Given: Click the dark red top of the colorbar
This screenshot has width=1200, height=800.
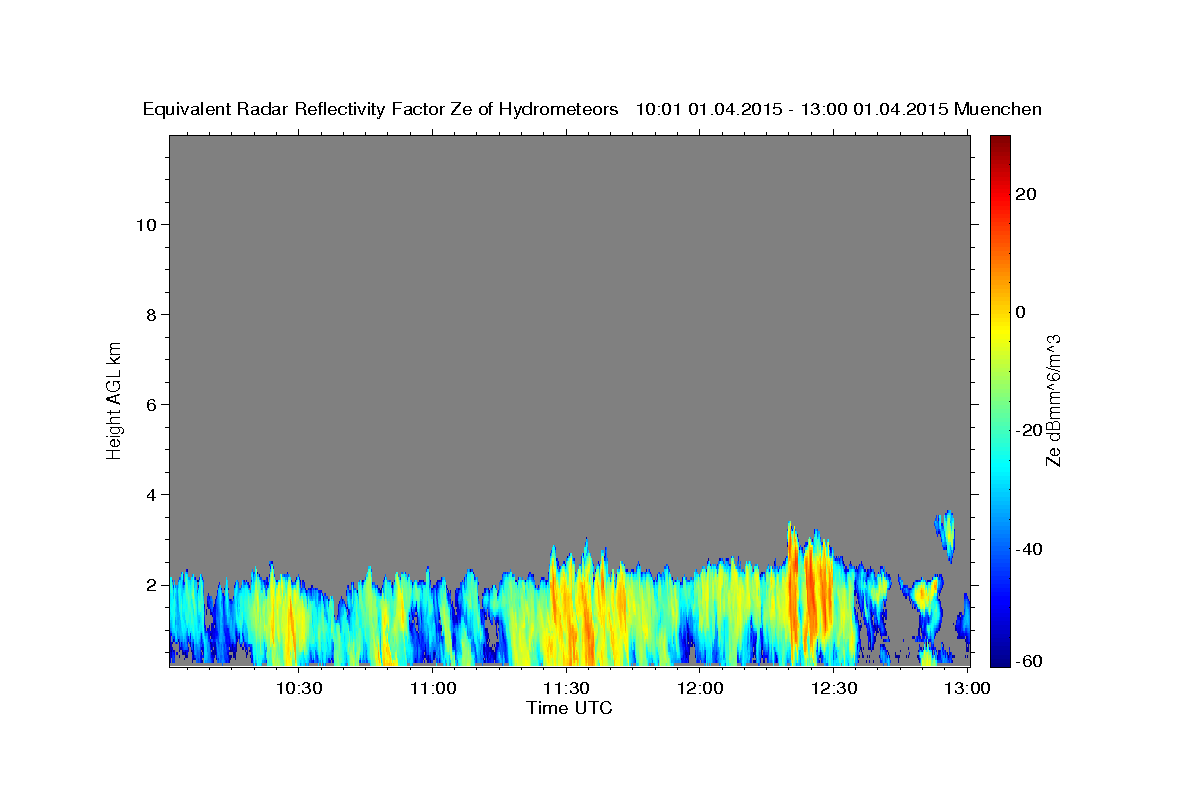Looking at the screenshot, I should point(1000,143).
